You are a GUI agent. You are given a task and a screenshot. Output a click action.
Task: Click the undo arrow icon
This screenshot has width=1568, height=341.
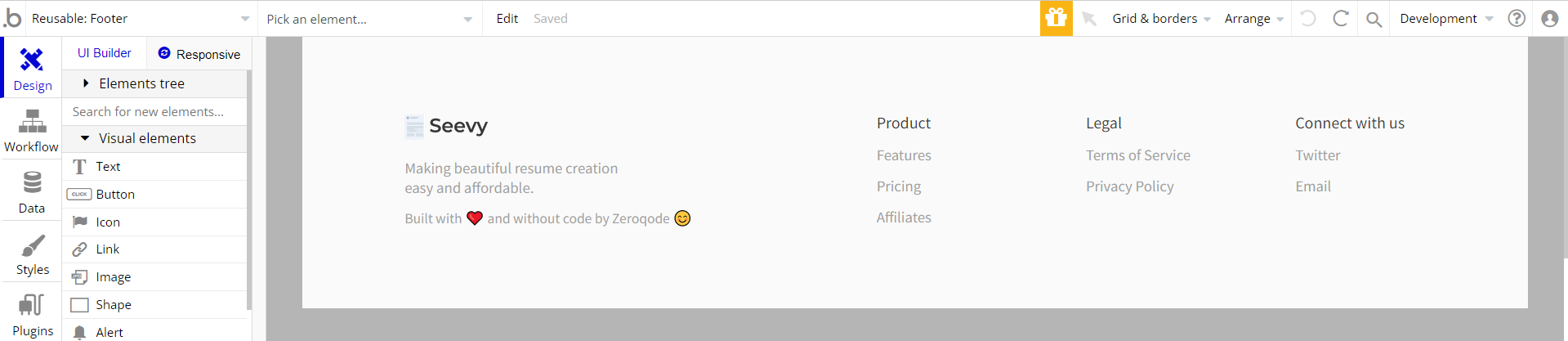pos(1307,18)
